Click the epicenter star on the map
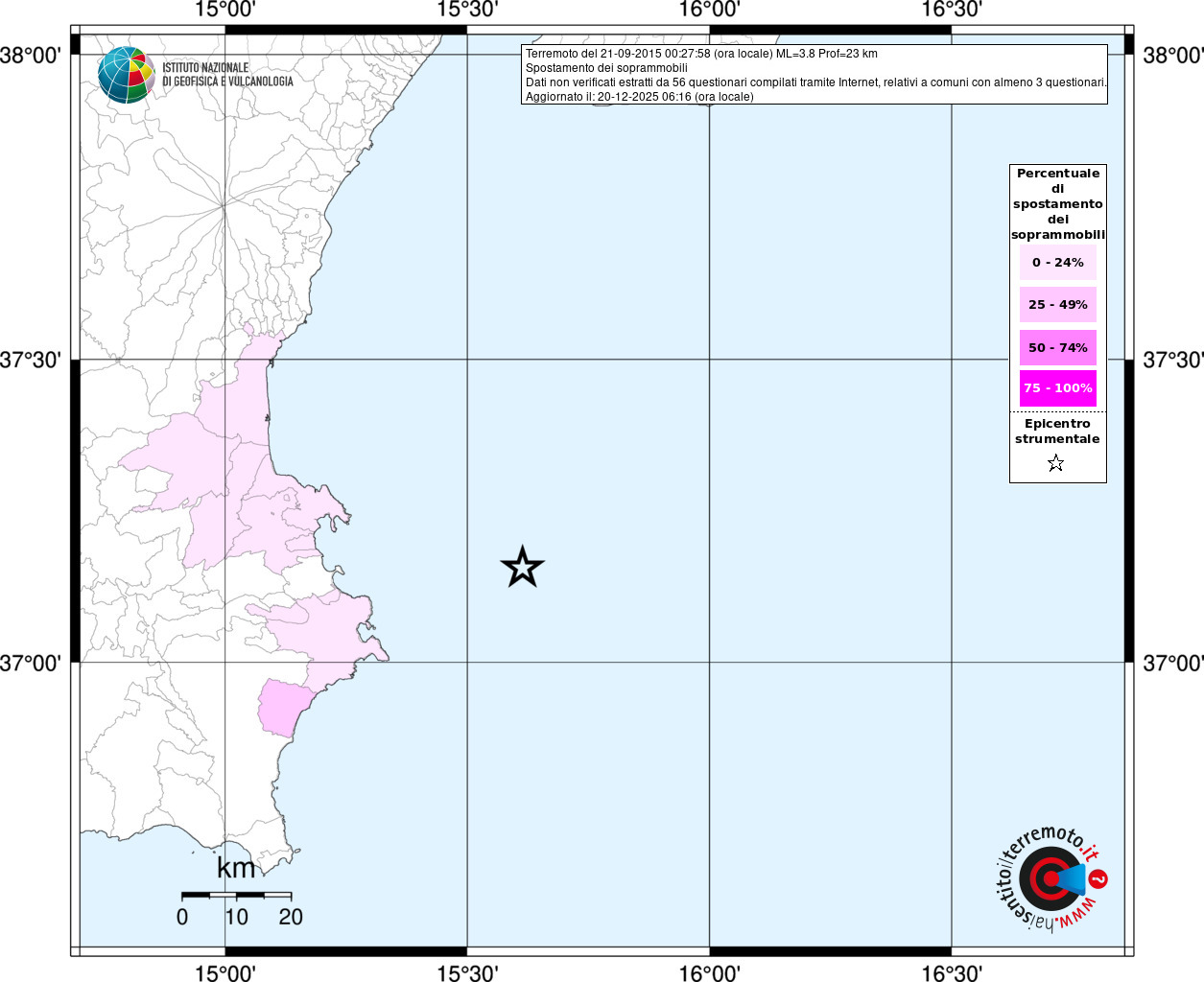This screenshot has width=1204, height=982. [523, 567]
